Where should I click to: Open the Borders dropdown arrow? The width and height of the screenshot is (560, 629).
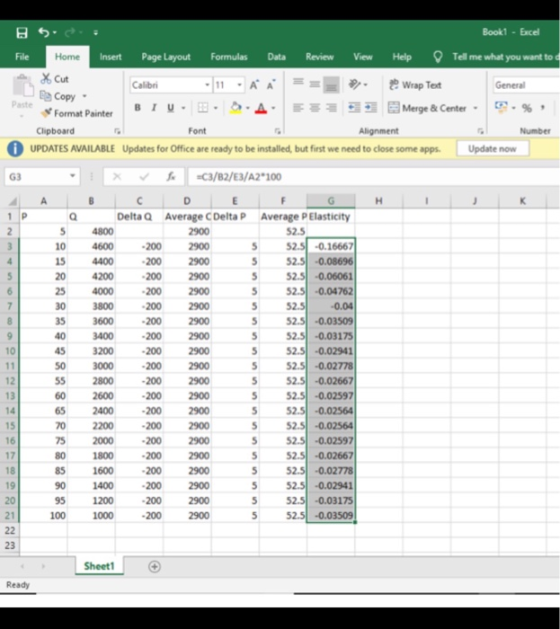[x=215, y=108]
